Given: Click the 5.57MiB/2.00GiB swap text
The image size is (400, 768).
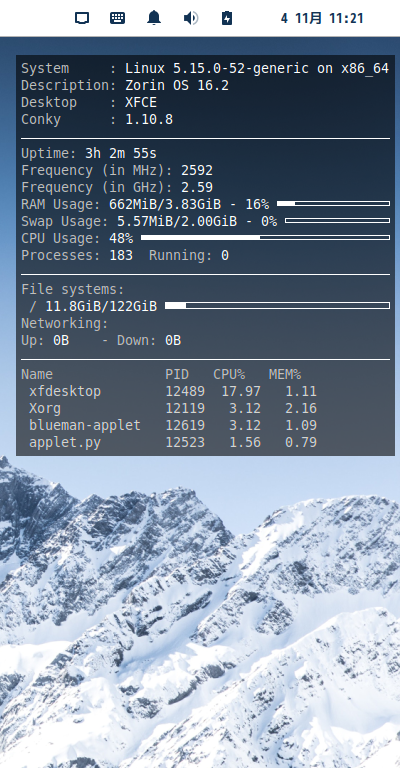Looking at the screenshot, I should pos(177,221).
